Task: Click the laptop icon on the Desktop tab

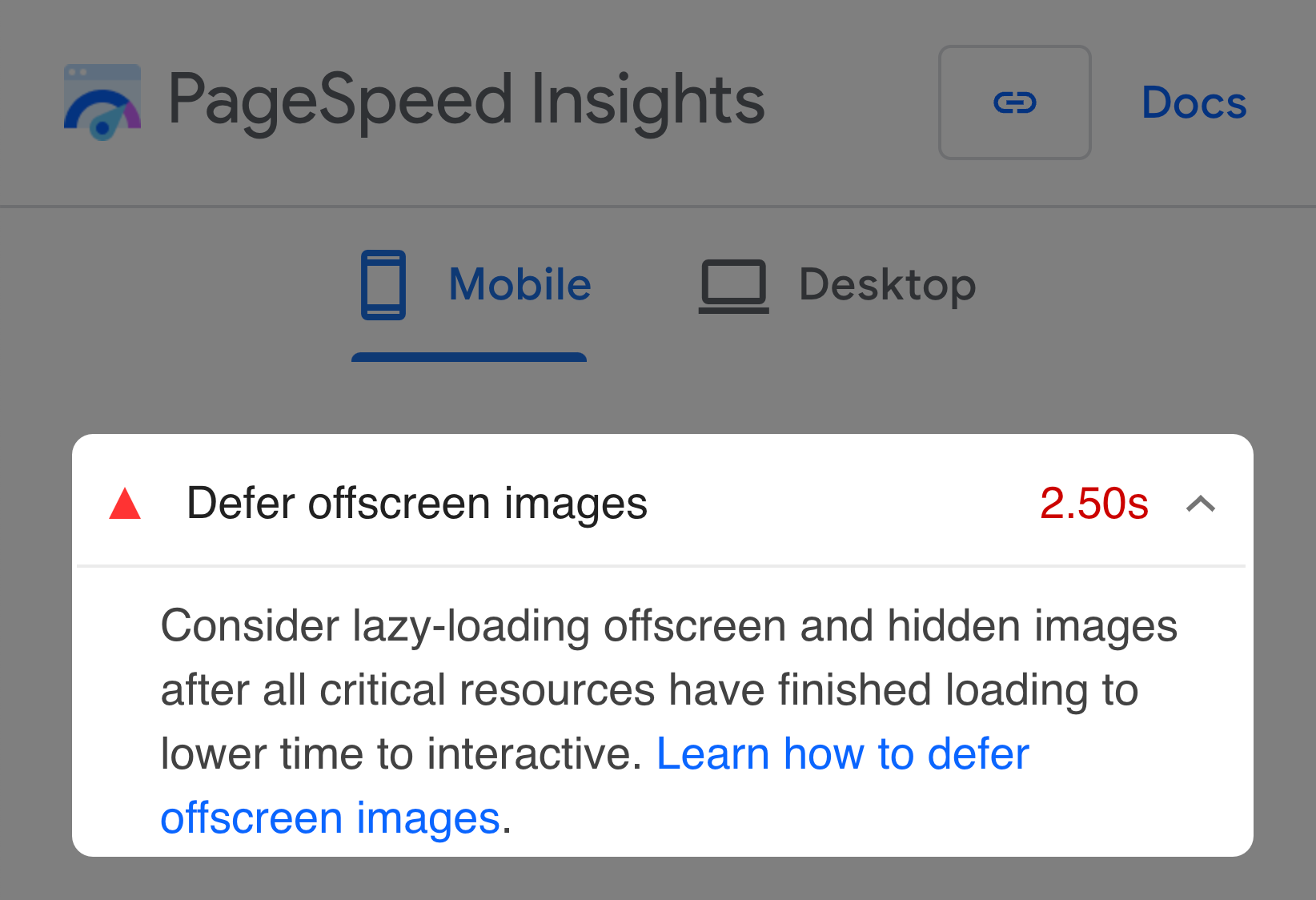Action: pyautogui.click(x=734, y=286)
